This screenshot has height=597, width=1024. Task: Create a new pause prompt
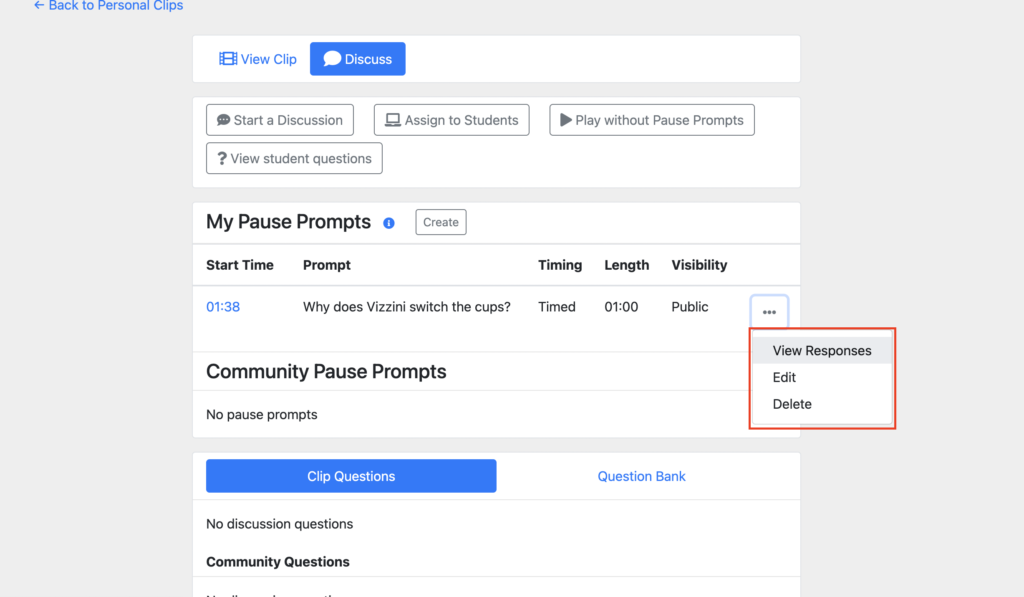tap(441, 222)
